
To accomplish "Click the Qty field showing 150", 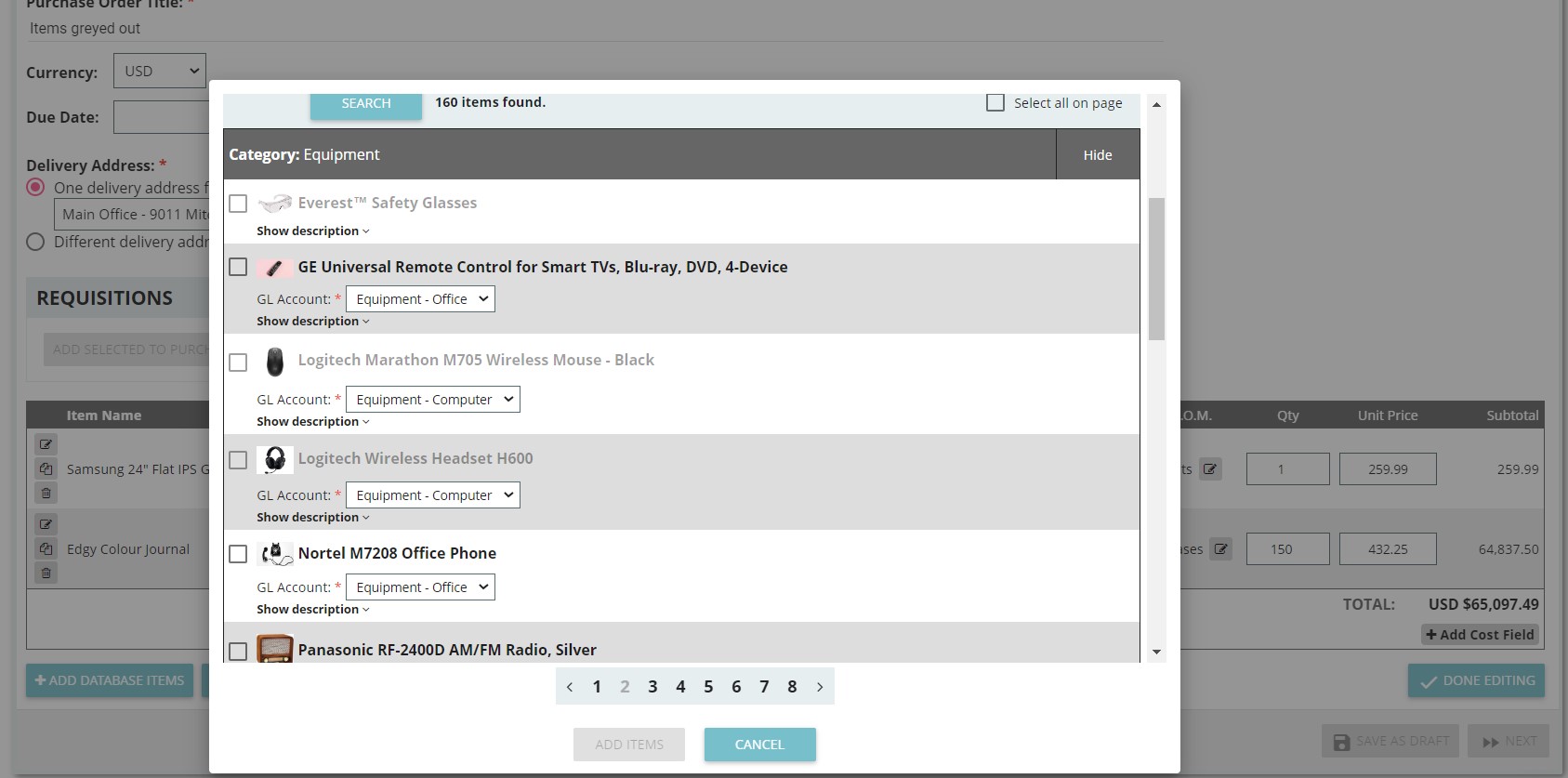I will pos(1288,548).
